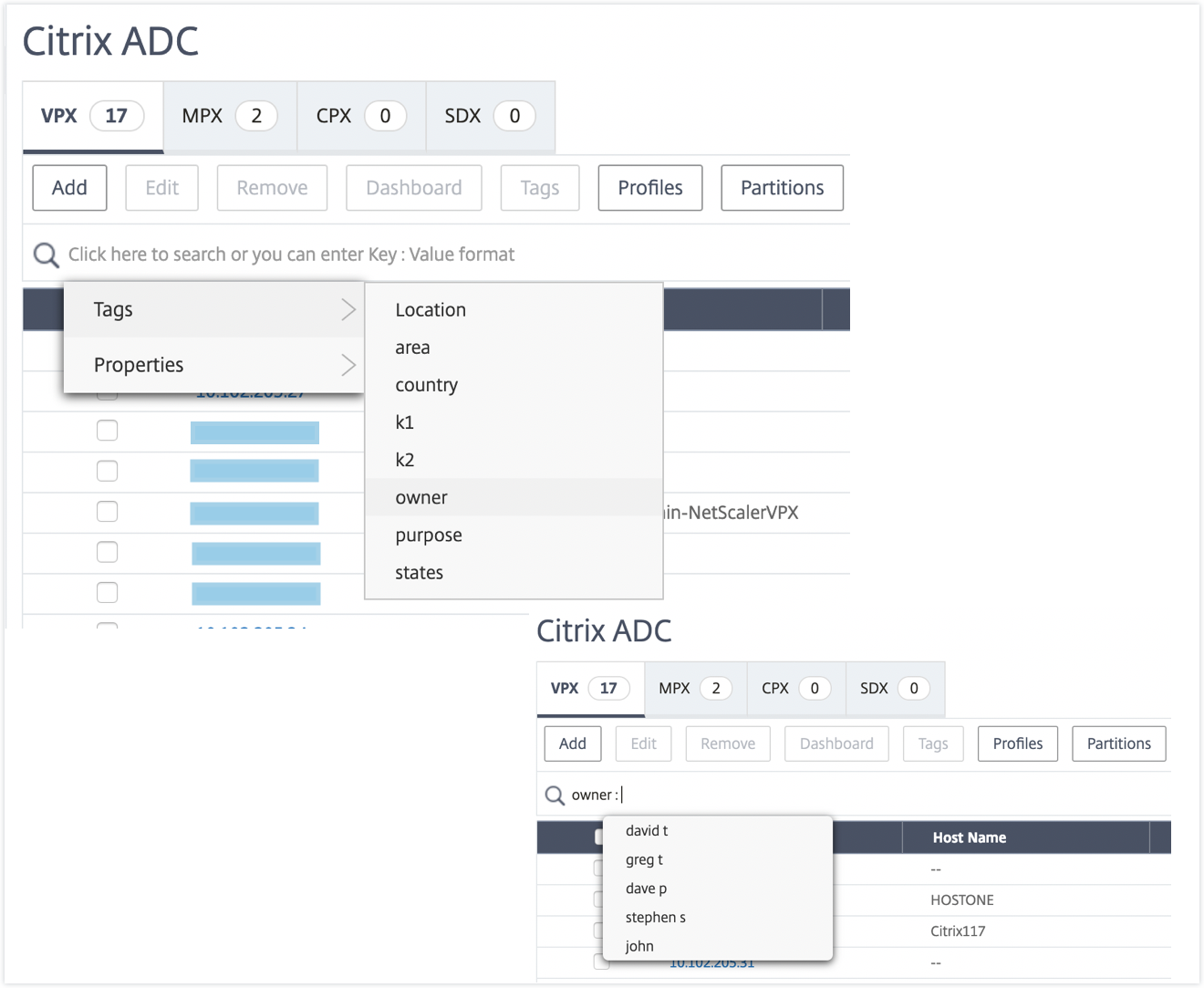Image resolution: width=1204 pixels, height=988 pixels.
Task: Expand the Tags submenu arrow
Action: click(x=348, y=309)
